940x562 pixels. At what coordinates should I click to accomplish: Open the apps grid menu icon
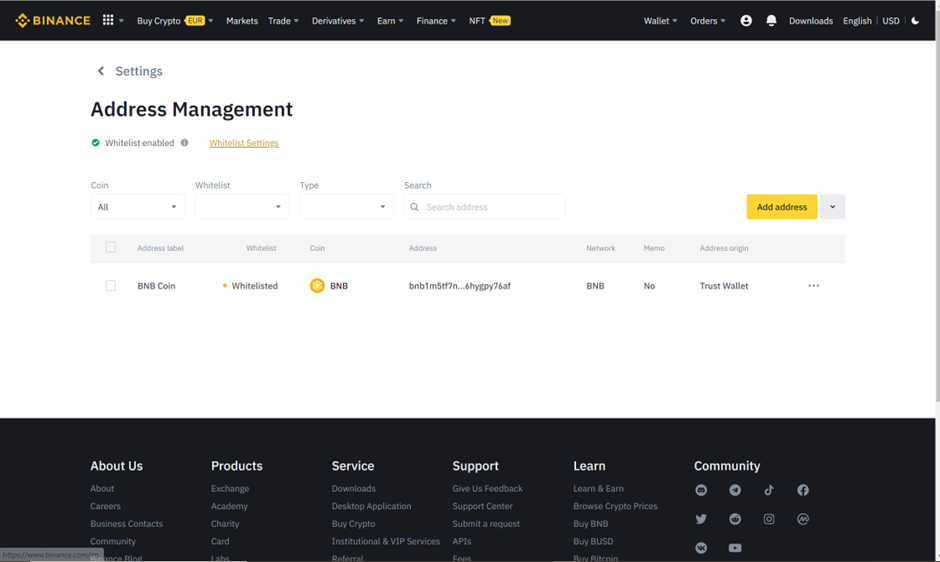(108, 20)
